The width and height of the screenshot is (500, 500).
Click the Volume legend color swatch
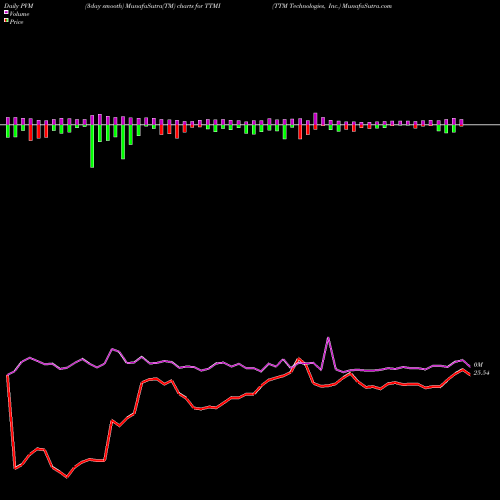6,13
